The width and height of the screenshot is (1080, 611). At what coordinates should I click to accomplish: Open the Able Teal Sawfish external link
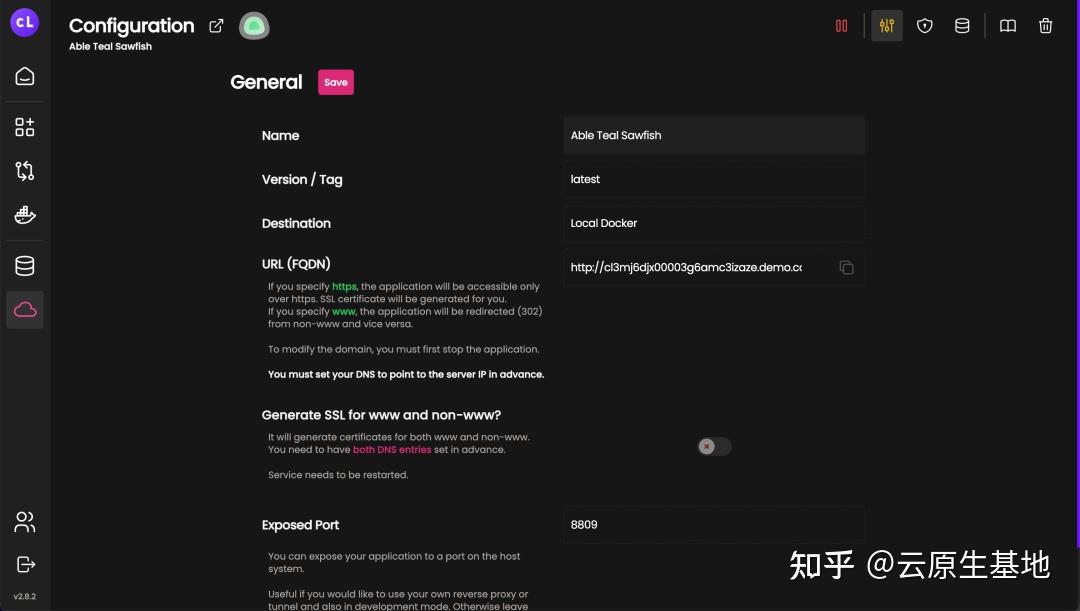tap(216, 26)
